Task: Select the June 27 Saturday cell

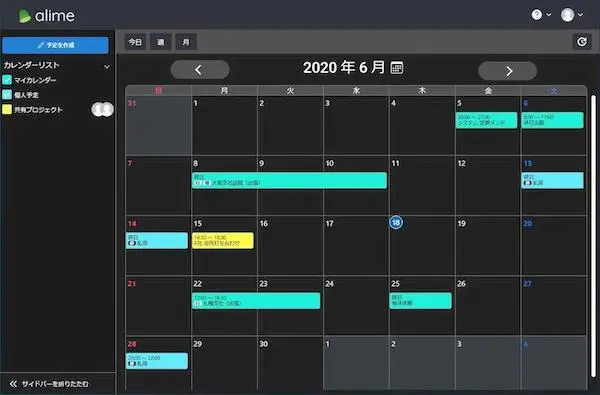Action: pos(553,306)
